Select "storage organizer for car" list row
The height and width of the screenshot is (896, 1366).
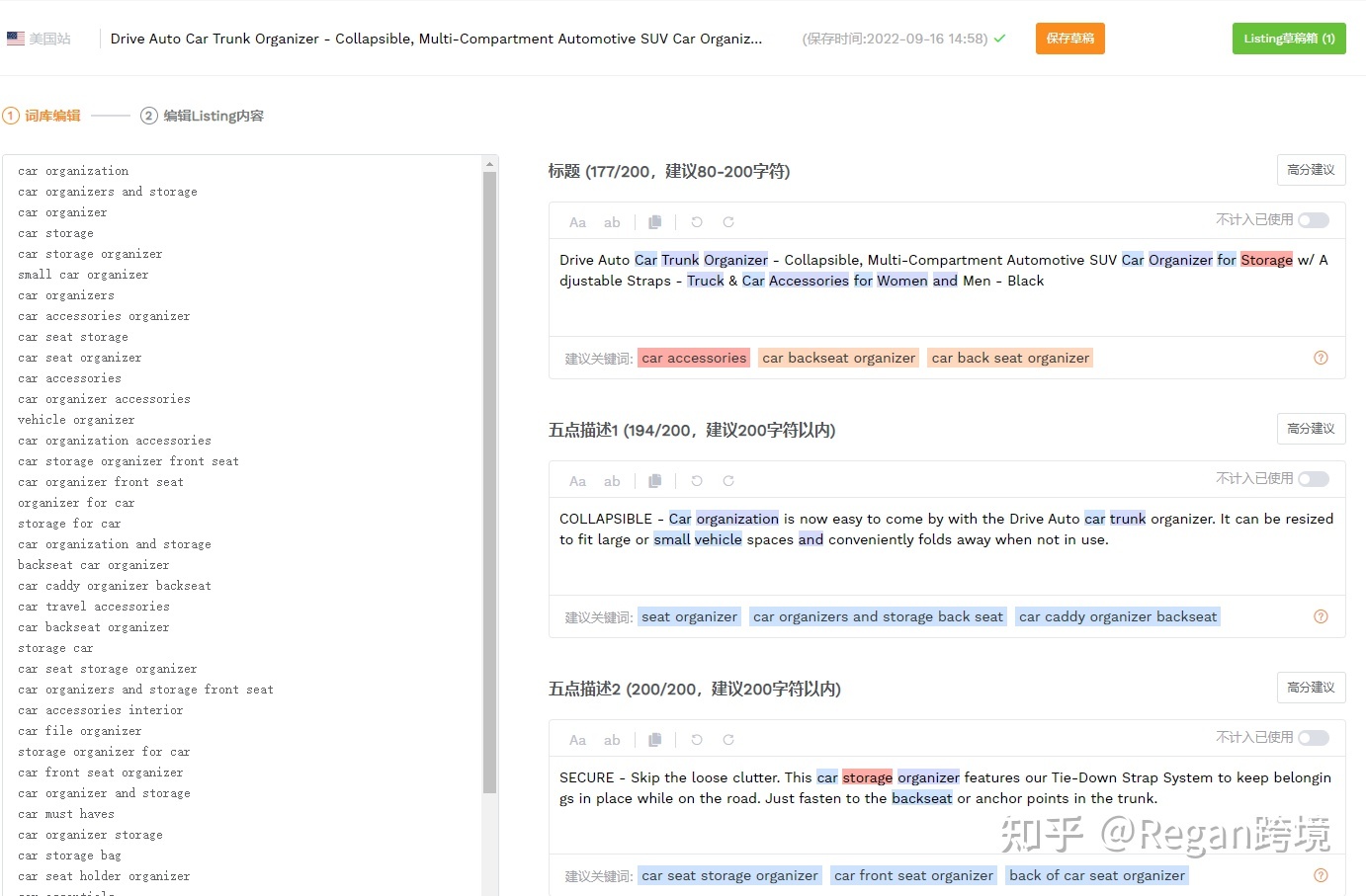(104, 752)
